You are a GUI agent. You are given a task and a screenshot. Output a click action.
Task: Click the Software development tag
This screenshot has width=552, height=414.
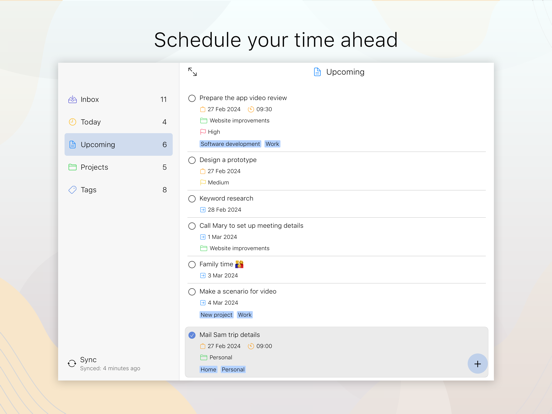(x=230, y=144)
